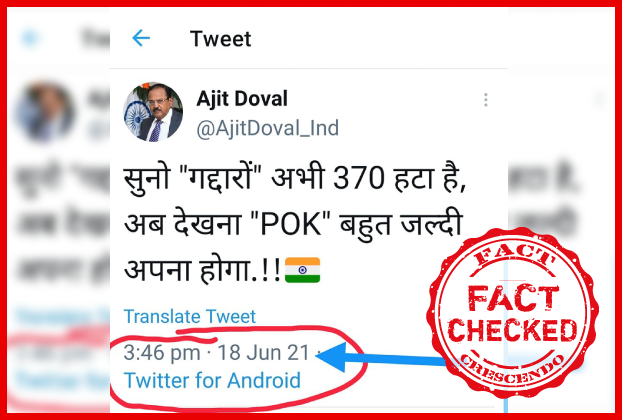Click the number 370 in the tweet
The image size is (622, 420).
(x=358, y=179)
